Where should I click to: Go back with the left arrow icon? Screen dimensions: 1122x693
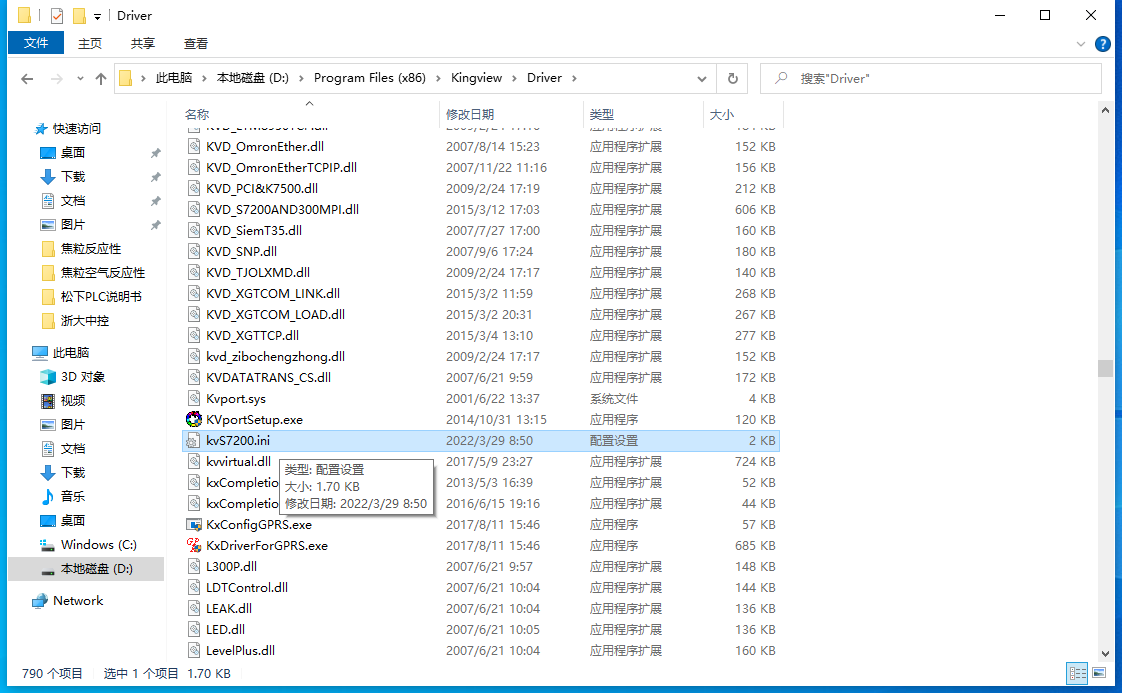click(27, 79)
